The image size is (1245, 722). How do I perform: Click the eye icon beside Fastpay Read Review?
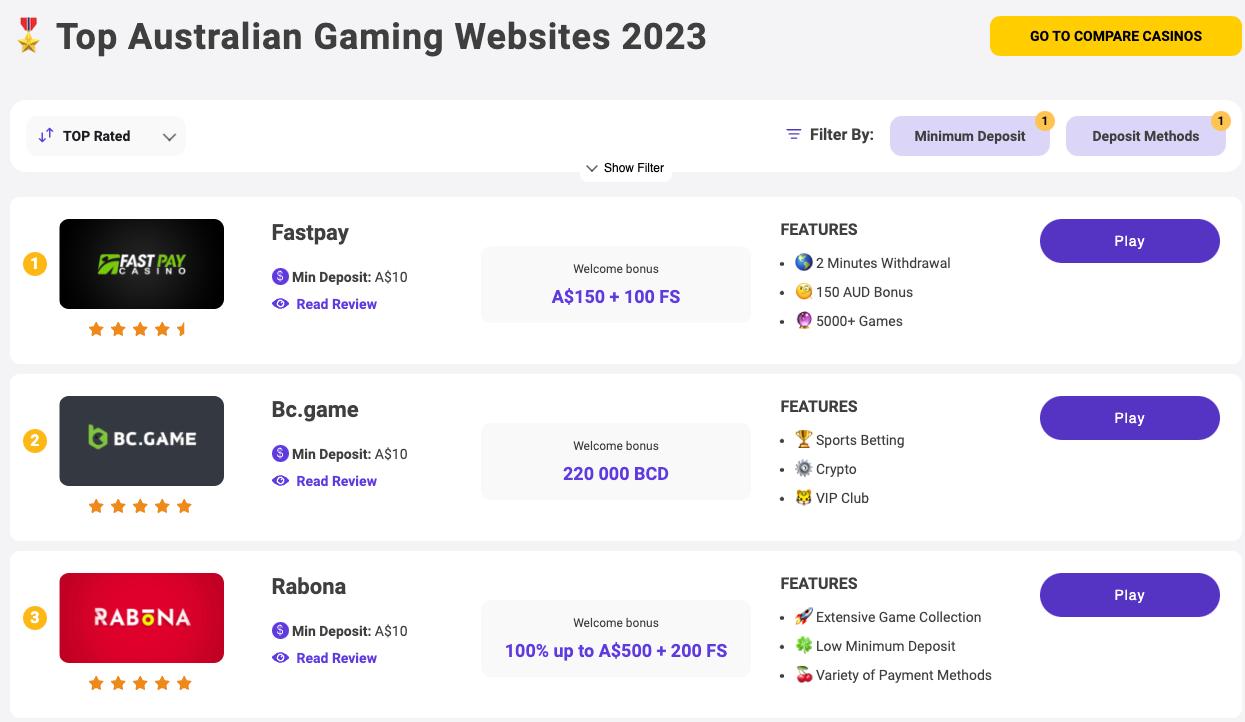281,303
